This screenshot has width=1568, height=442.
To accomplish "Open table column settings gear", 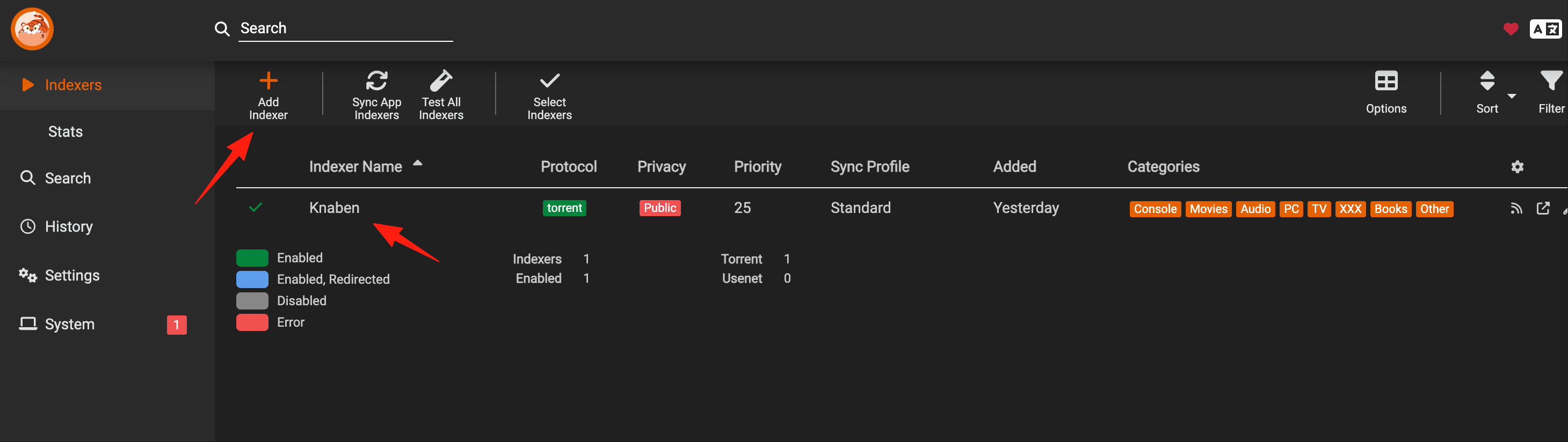I will tap(1517, 167).
